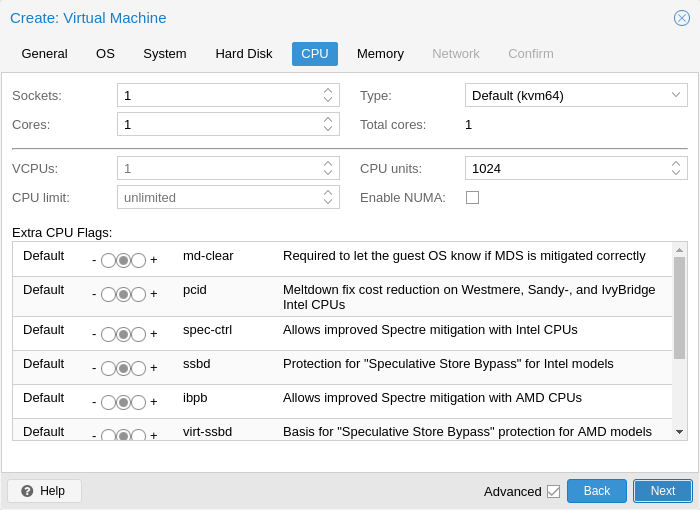Click the Next button
Viewport: 700px width, 510px height.
click(x=662, y=491)
